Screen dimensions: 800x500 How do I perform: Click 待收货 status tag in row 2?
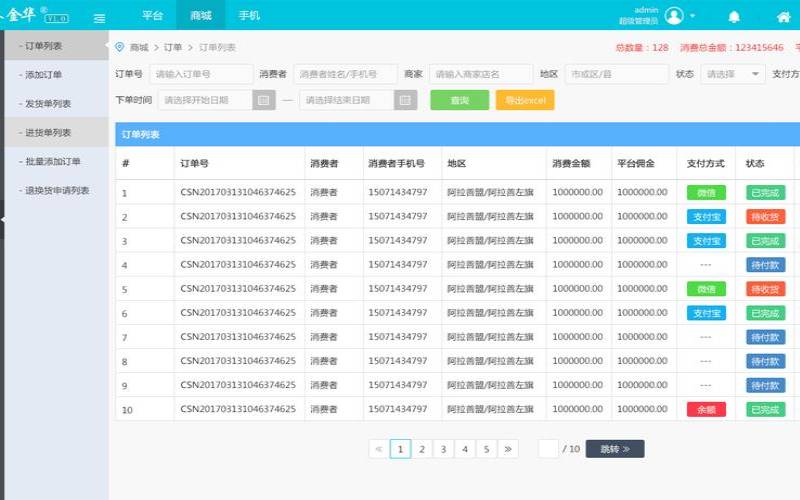(x=765, y=217)
